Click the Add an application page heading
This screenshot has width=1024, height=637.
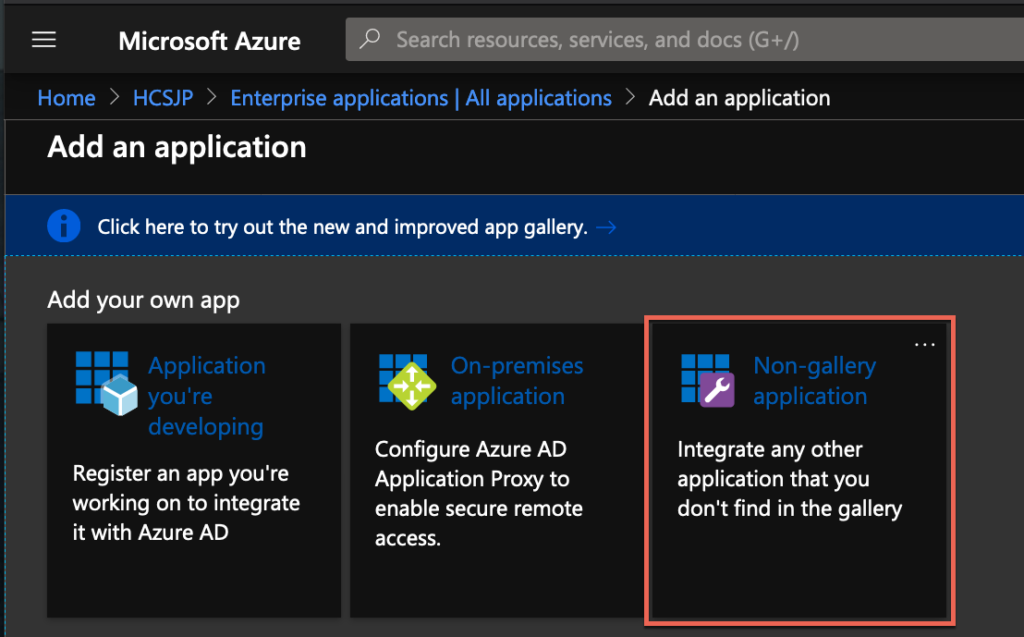[x=177, y=147]
